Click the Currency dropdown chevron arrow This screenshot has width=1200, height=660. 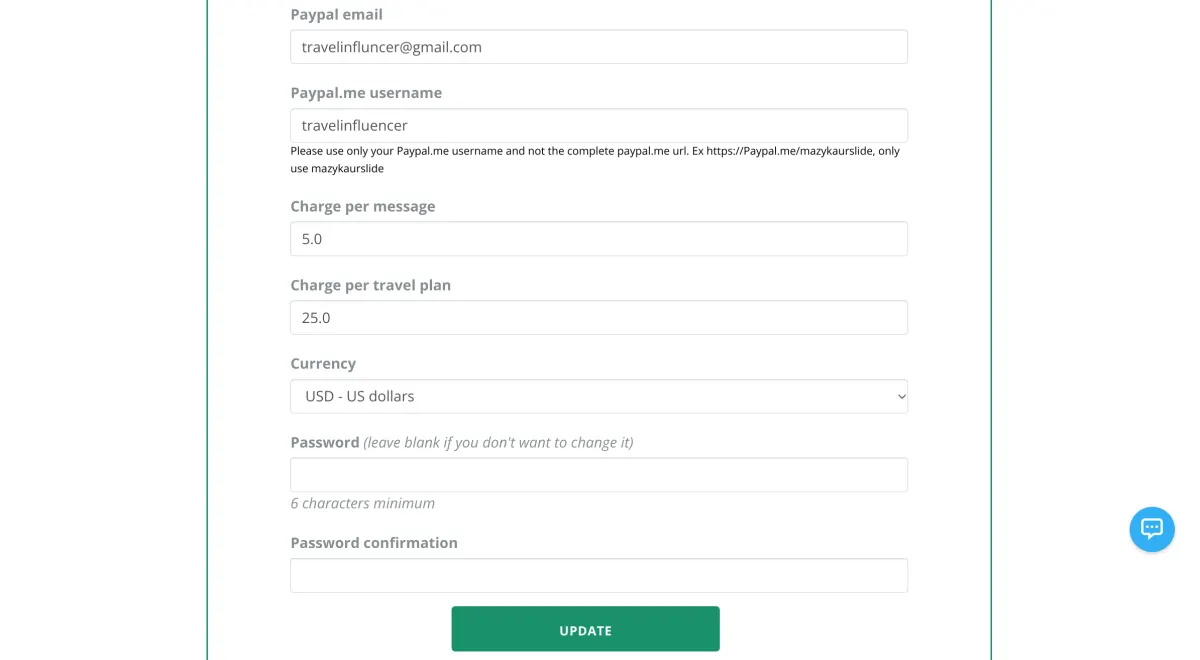coord(900,396)
